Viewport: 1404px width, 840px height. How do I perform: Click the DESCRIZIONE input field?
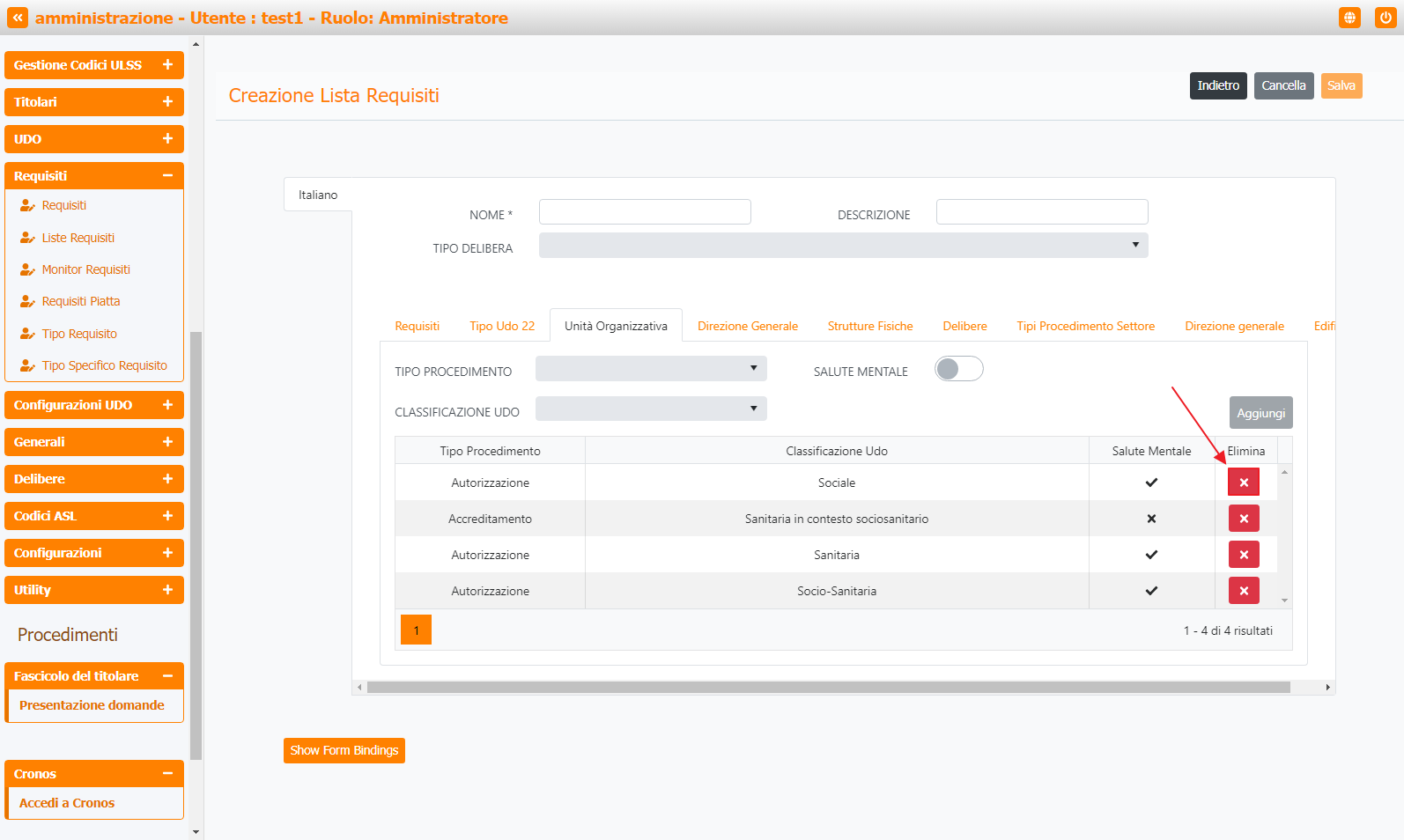(1042, 211)
